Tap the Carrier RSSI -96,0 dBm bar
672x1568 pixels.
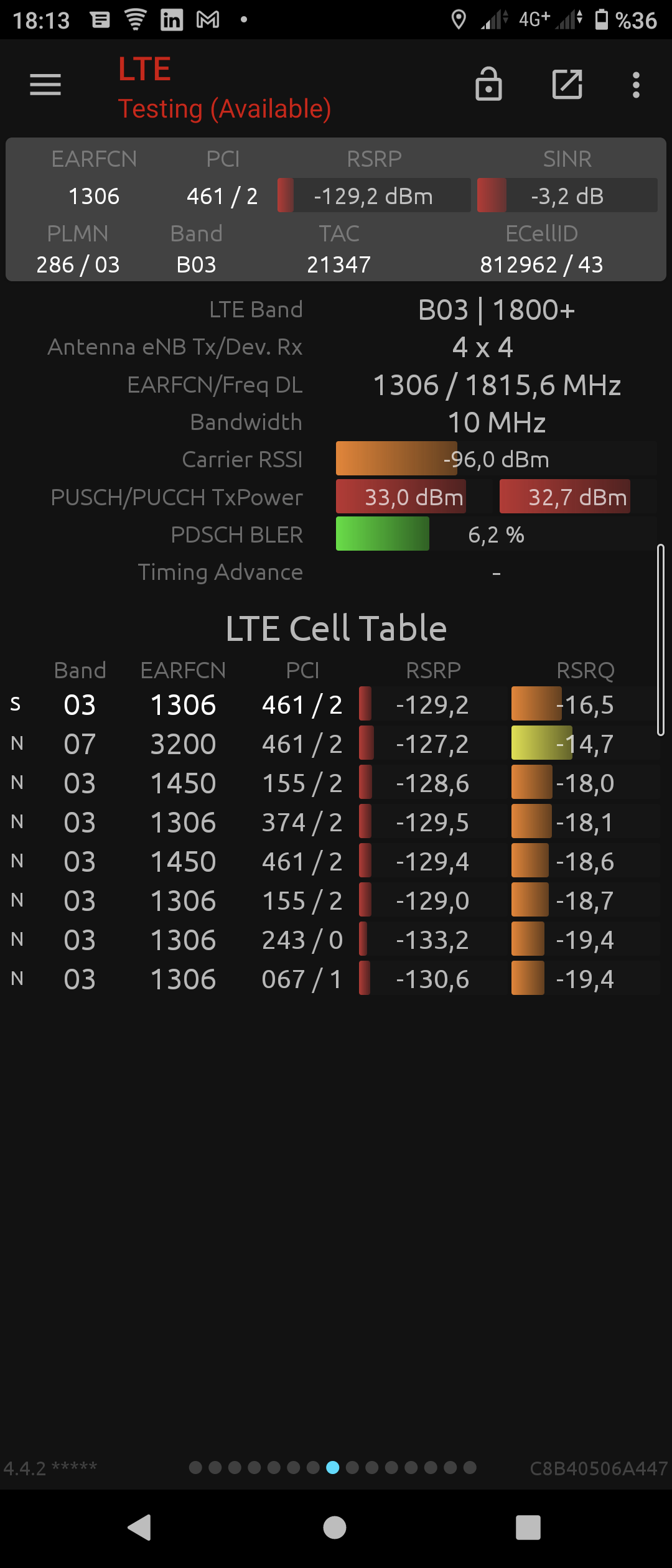click(x=497, y=459)
